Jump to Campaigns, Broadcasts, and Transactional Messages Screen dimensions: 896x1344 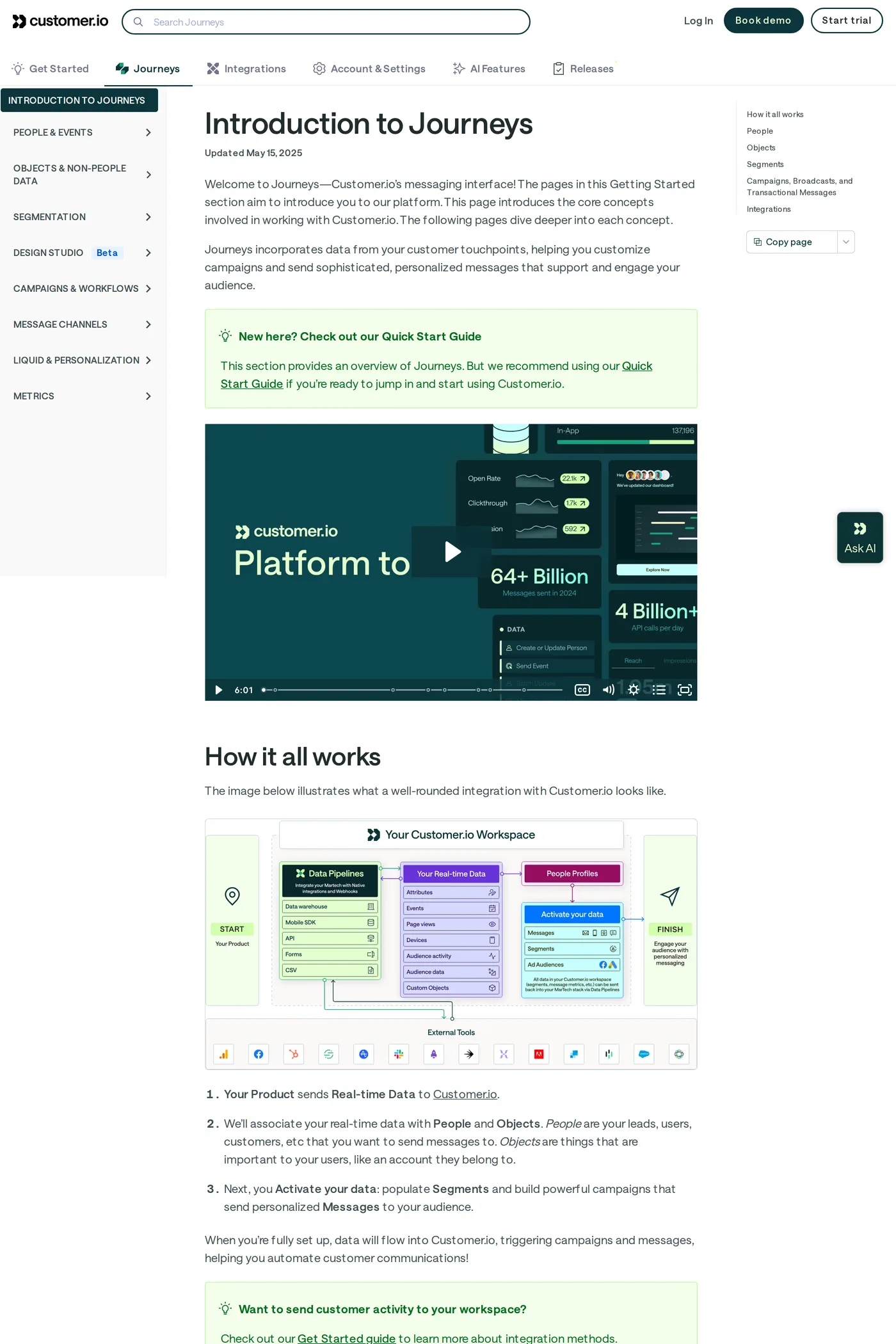click(799, 187)
